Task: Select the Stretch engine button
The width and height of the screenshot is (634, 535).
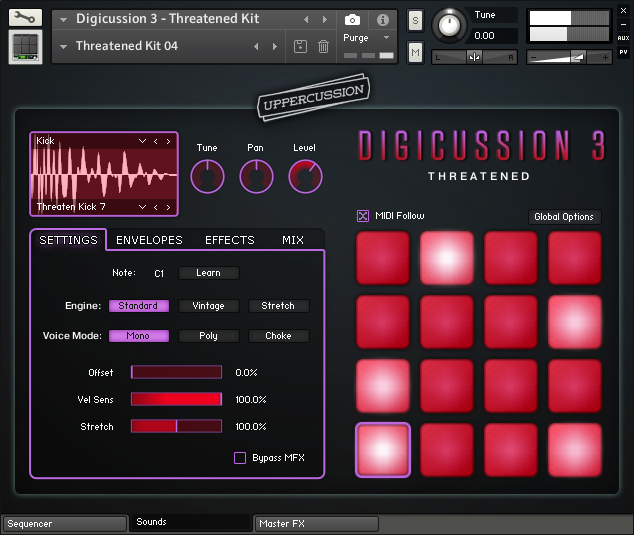Action: click(x=279, y=306)
